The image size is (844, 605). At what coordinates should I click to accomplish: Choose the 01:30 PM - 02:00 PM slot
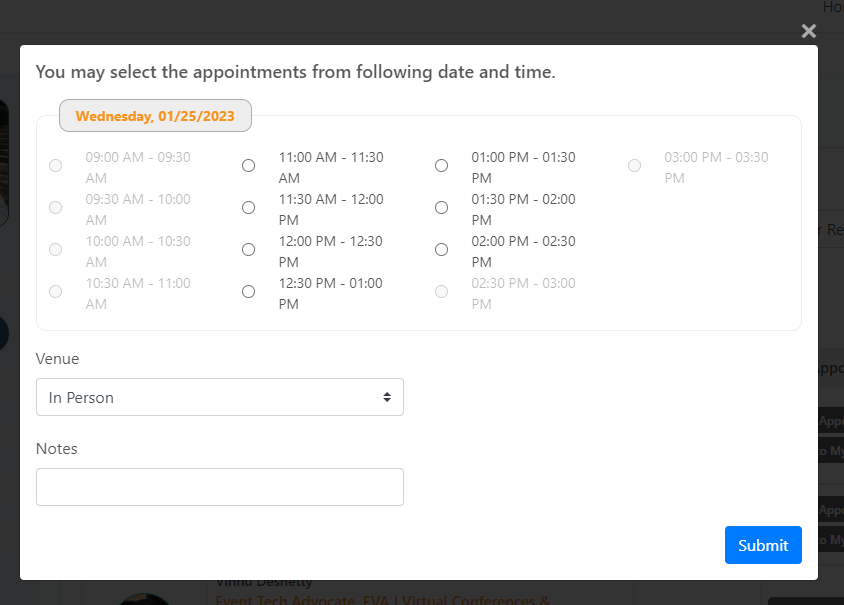click(442, 208)
